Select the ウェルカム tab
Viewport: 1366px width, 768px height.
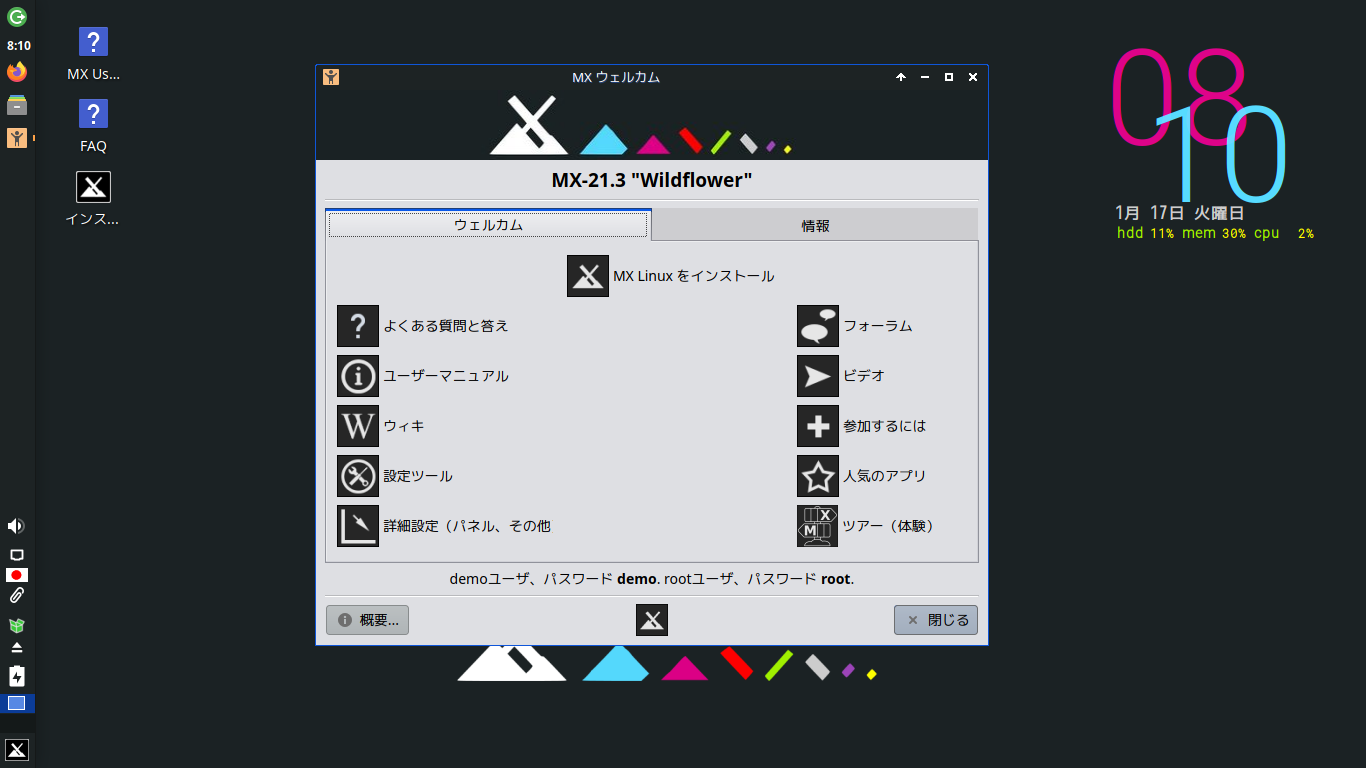coord(488,225)
